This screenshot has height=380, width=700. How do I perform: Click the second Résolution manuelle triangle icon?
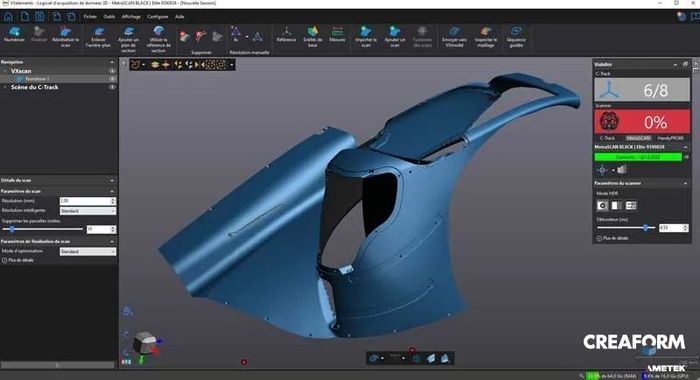point(258,37)
